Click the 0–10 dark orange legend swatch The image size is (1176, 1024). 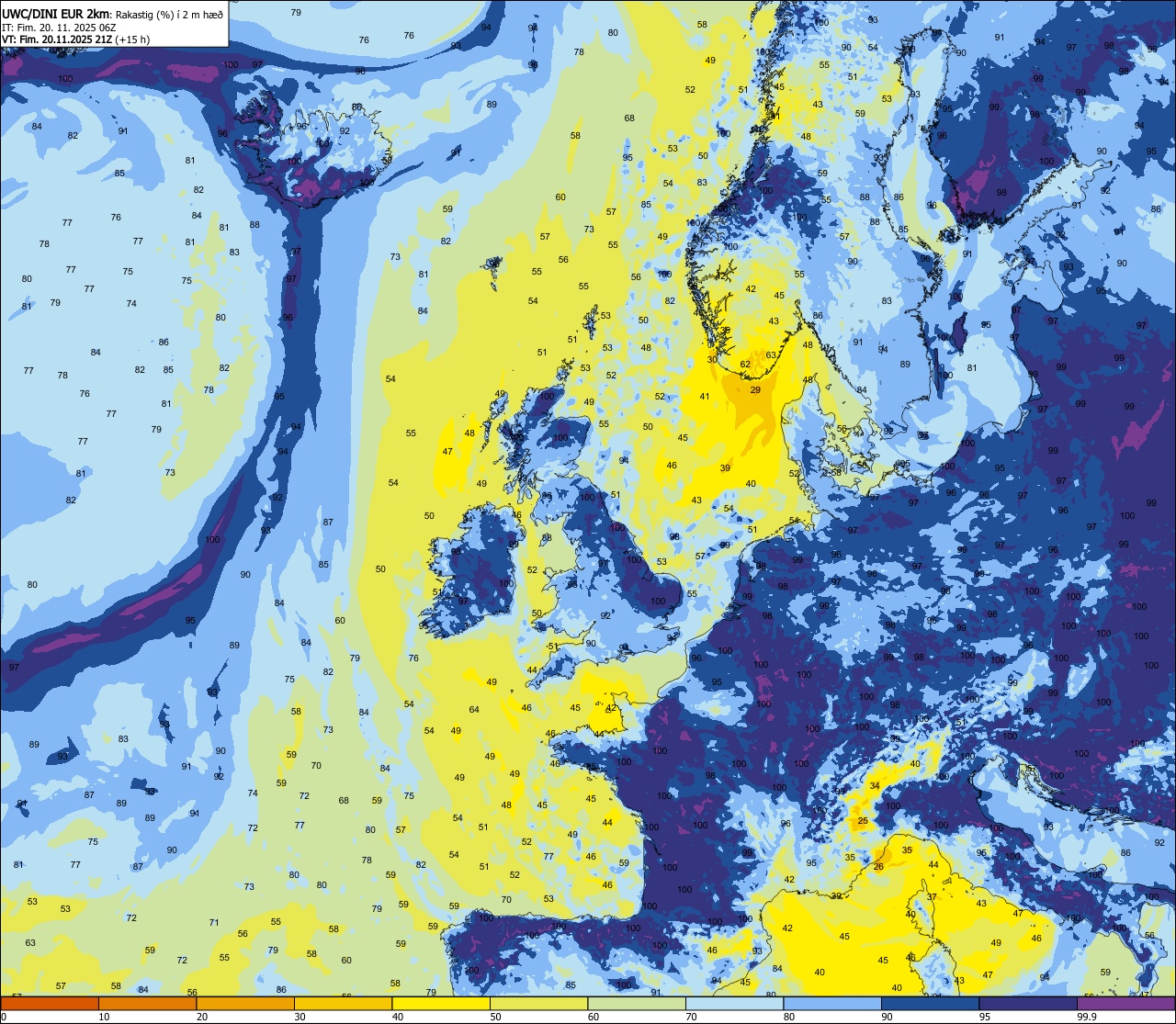pos(50,1003)
